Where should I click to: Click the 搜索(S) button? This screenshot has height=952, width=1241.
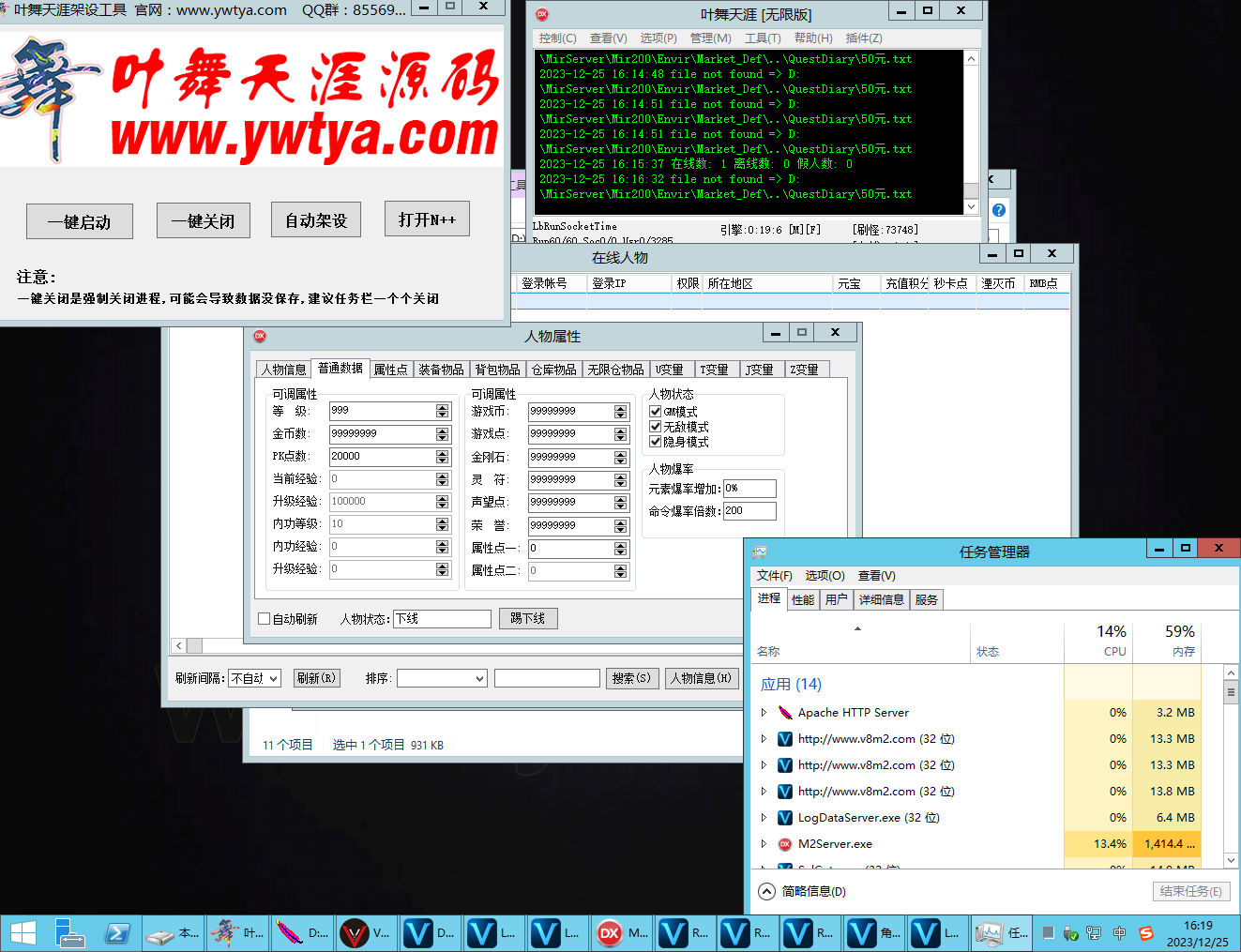click(631, 678)
